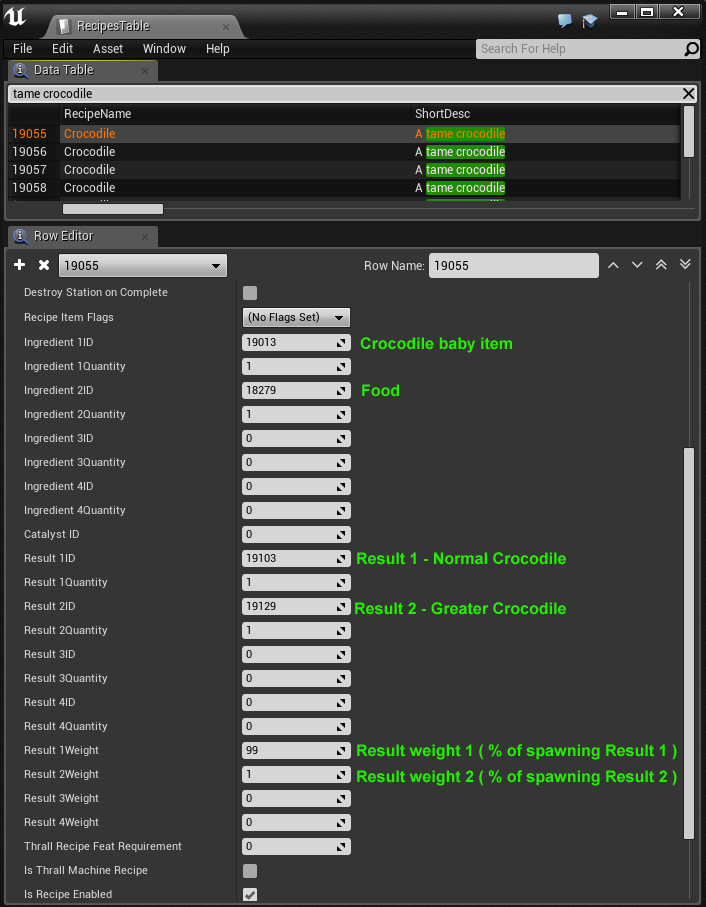Screen dimensions: 706x907
Task: Click the RecipeName column header
Action: [x=97, y=114]
